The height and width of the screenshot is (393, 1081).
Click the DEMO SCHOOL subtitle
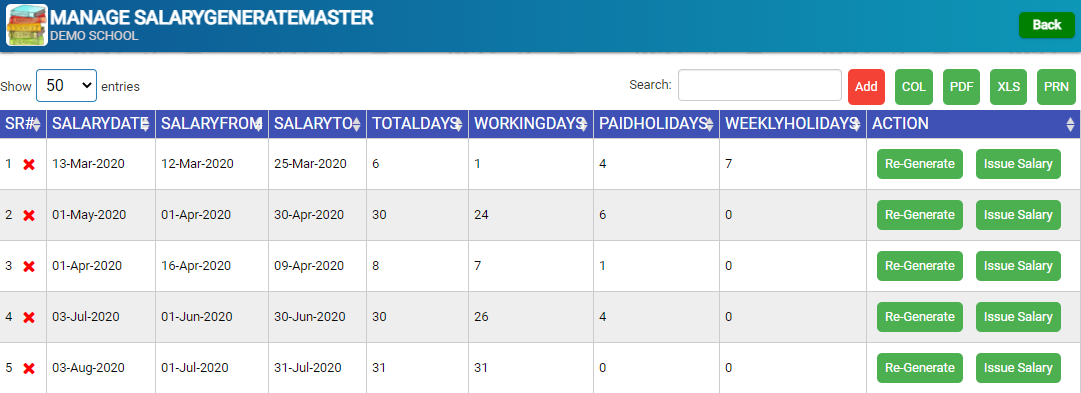(x=94, y=36)
